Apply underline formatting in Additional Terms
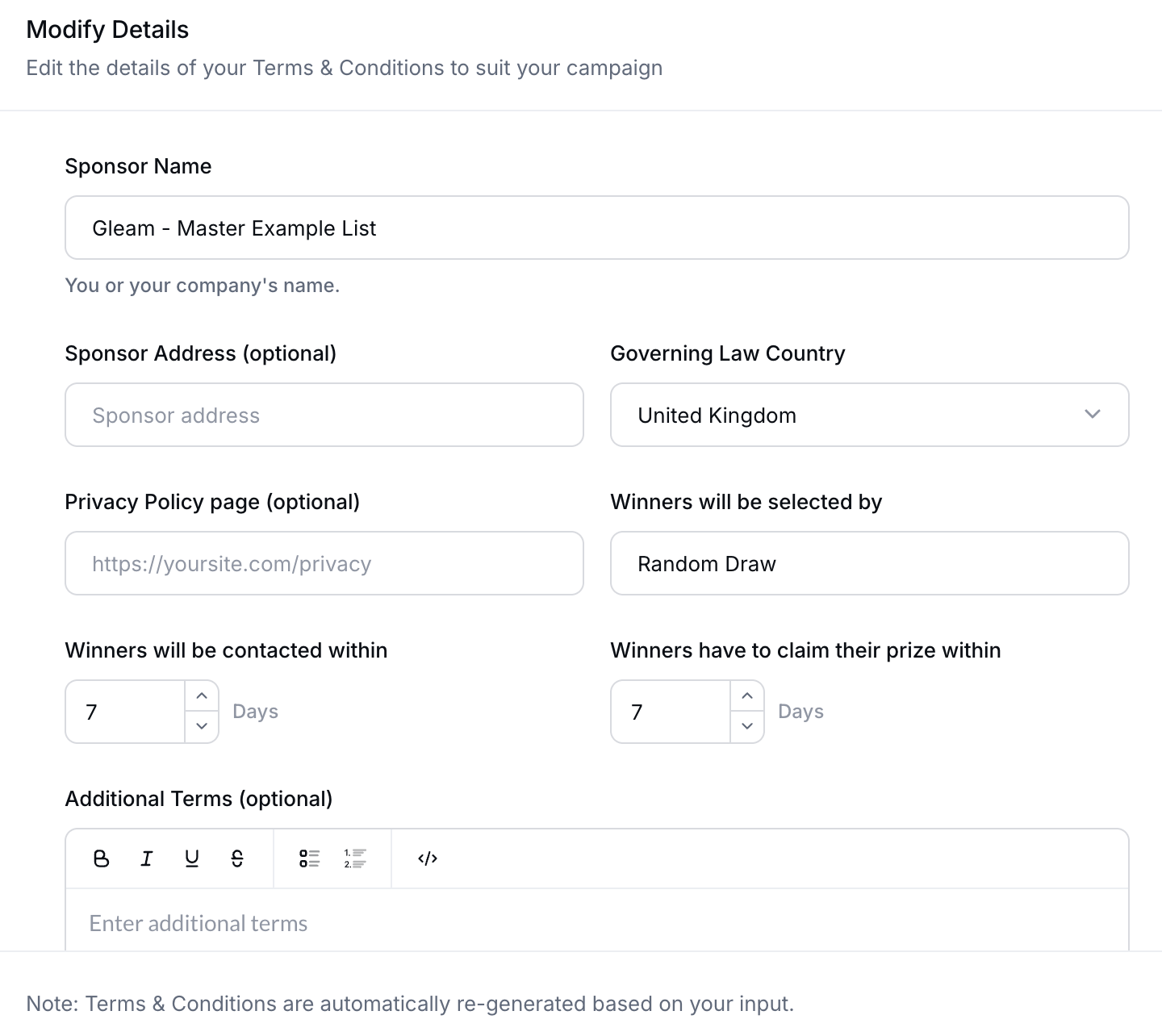This screenshot has height=1036, width=1162. coord(192,858)
